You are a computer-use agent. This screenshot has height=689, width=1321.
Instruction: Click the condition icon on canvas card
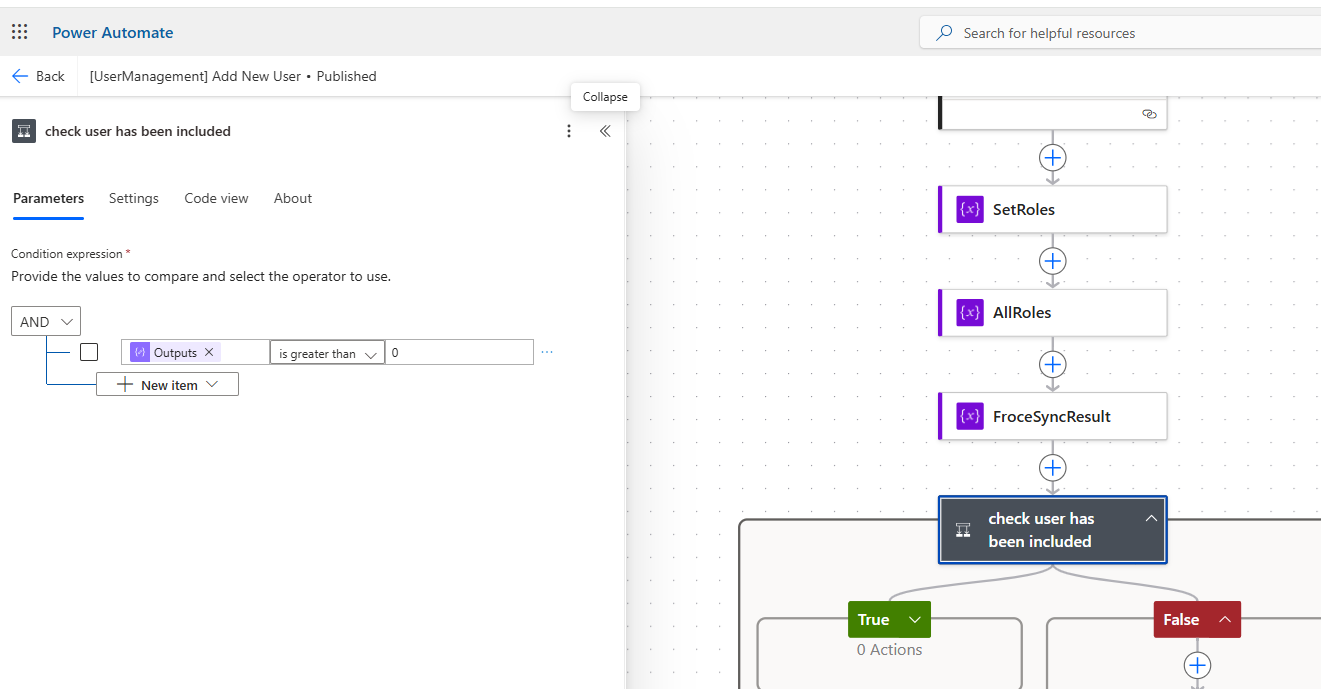963,530
